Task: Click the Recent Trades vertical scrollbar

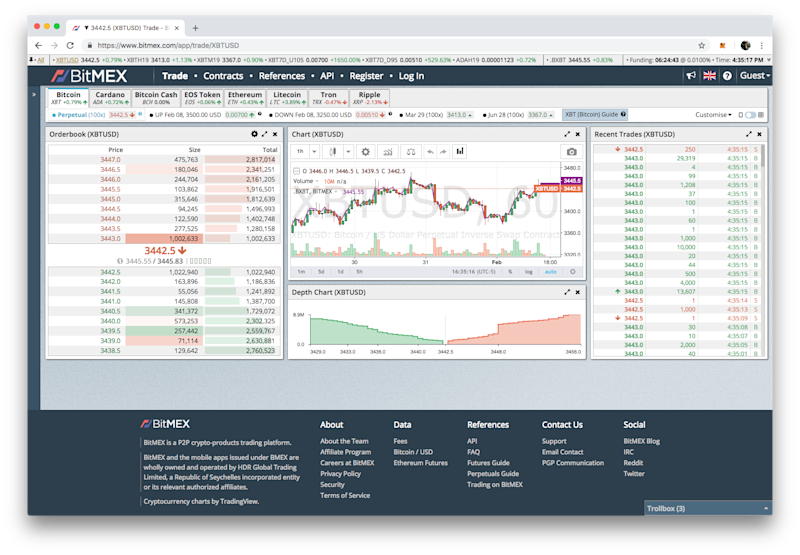Action: tap(763, 156)
